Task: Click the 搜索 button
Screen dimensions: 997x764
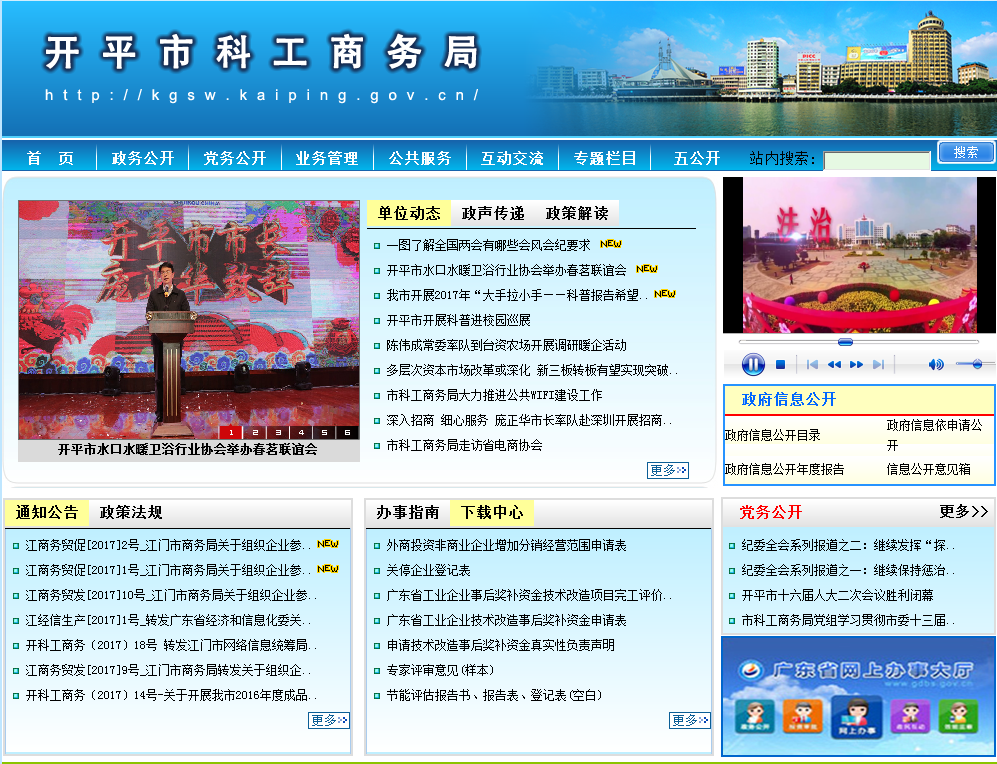Action: click(966, 153)
